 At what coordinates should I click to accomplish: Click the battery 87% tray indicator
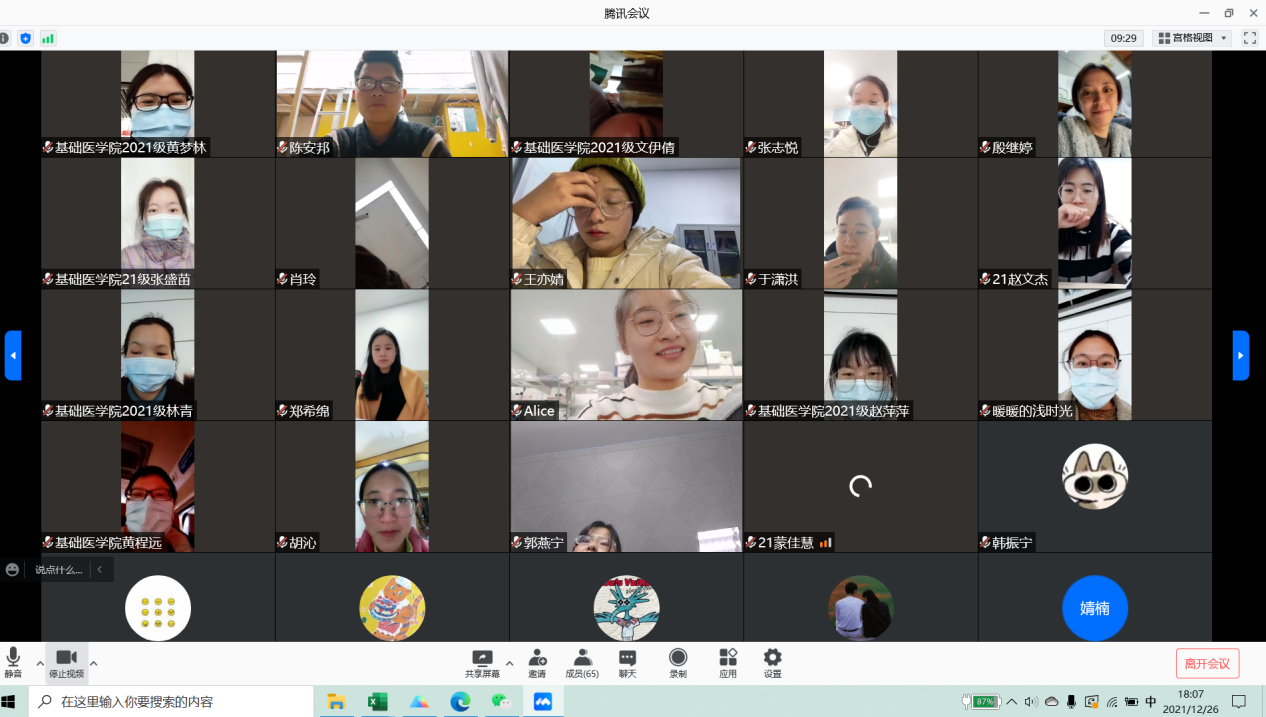(982, 701)
